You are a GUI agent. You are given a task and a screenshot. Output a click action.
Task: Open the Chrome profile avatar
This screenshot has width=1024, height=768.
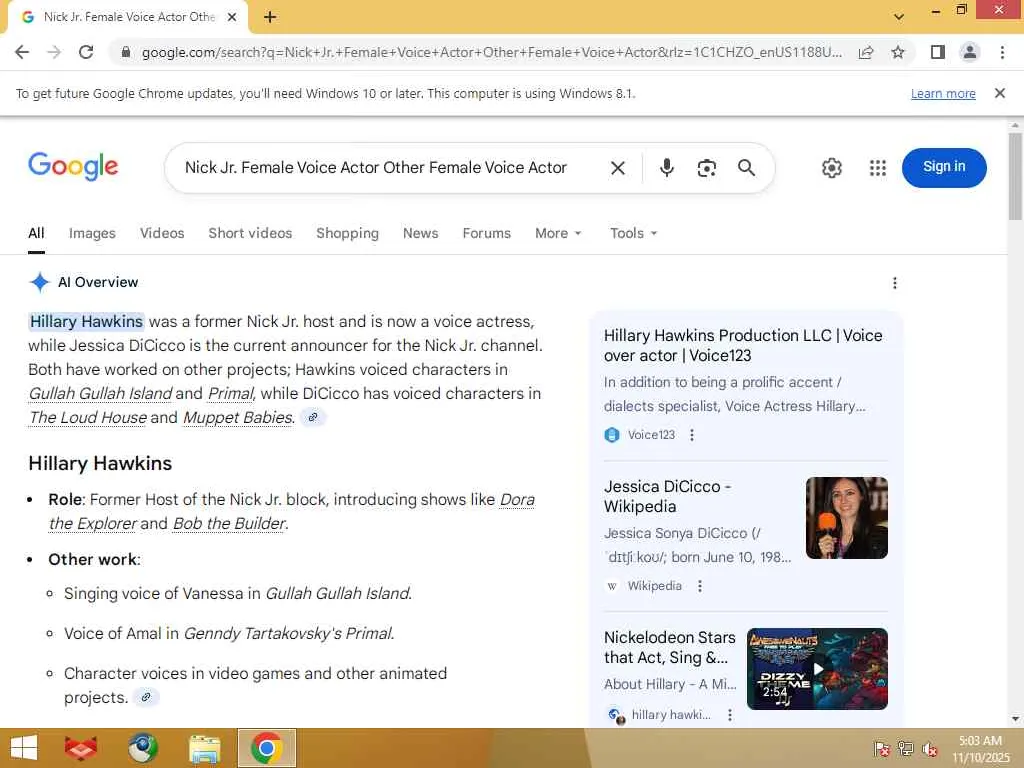coord(970,52)
